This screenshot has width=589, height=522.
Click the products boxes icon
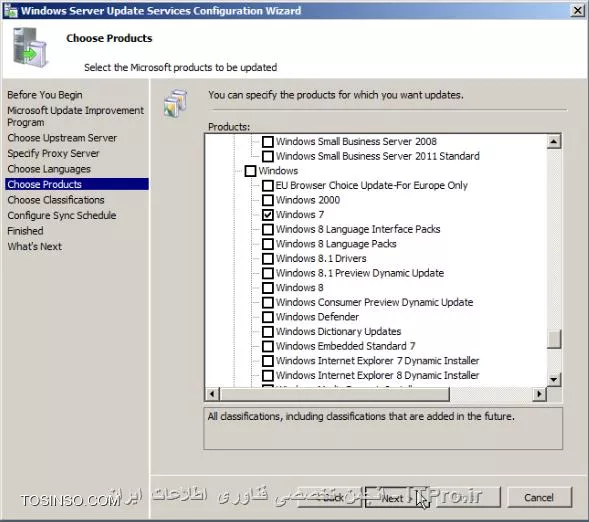(x=175, y=103)
